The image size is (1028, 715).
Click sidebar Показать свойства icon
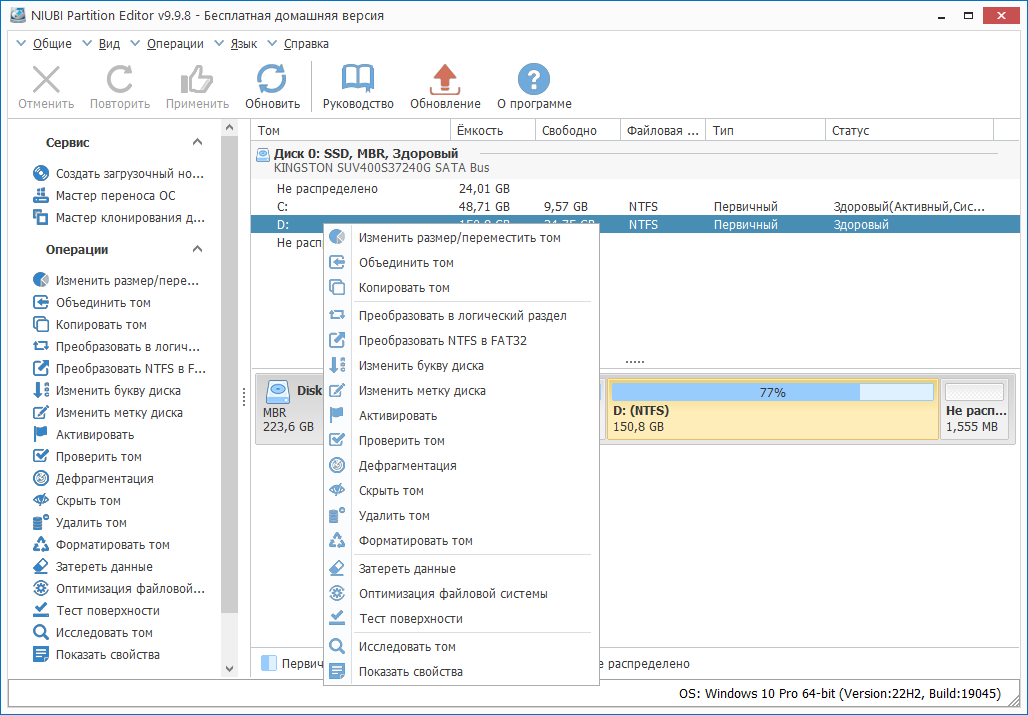41,654
